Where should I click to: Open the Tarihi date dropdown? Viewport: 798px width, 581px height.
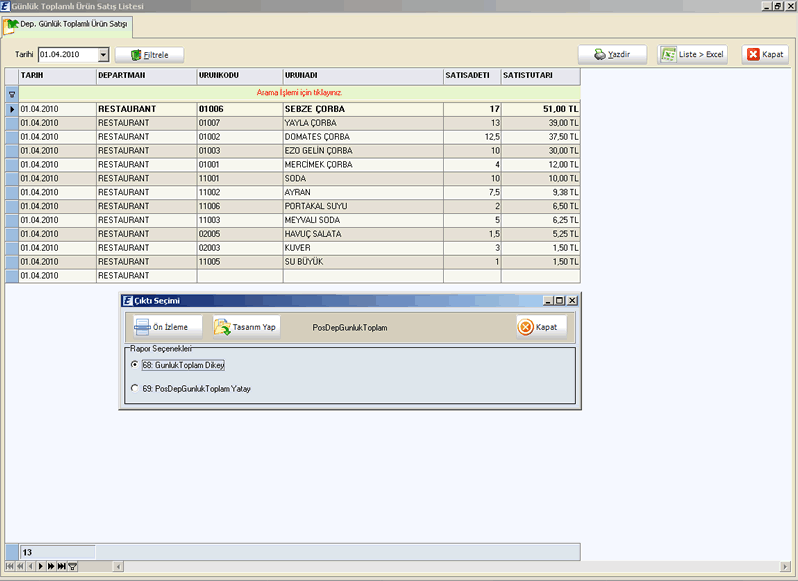[x=103, y=55]
